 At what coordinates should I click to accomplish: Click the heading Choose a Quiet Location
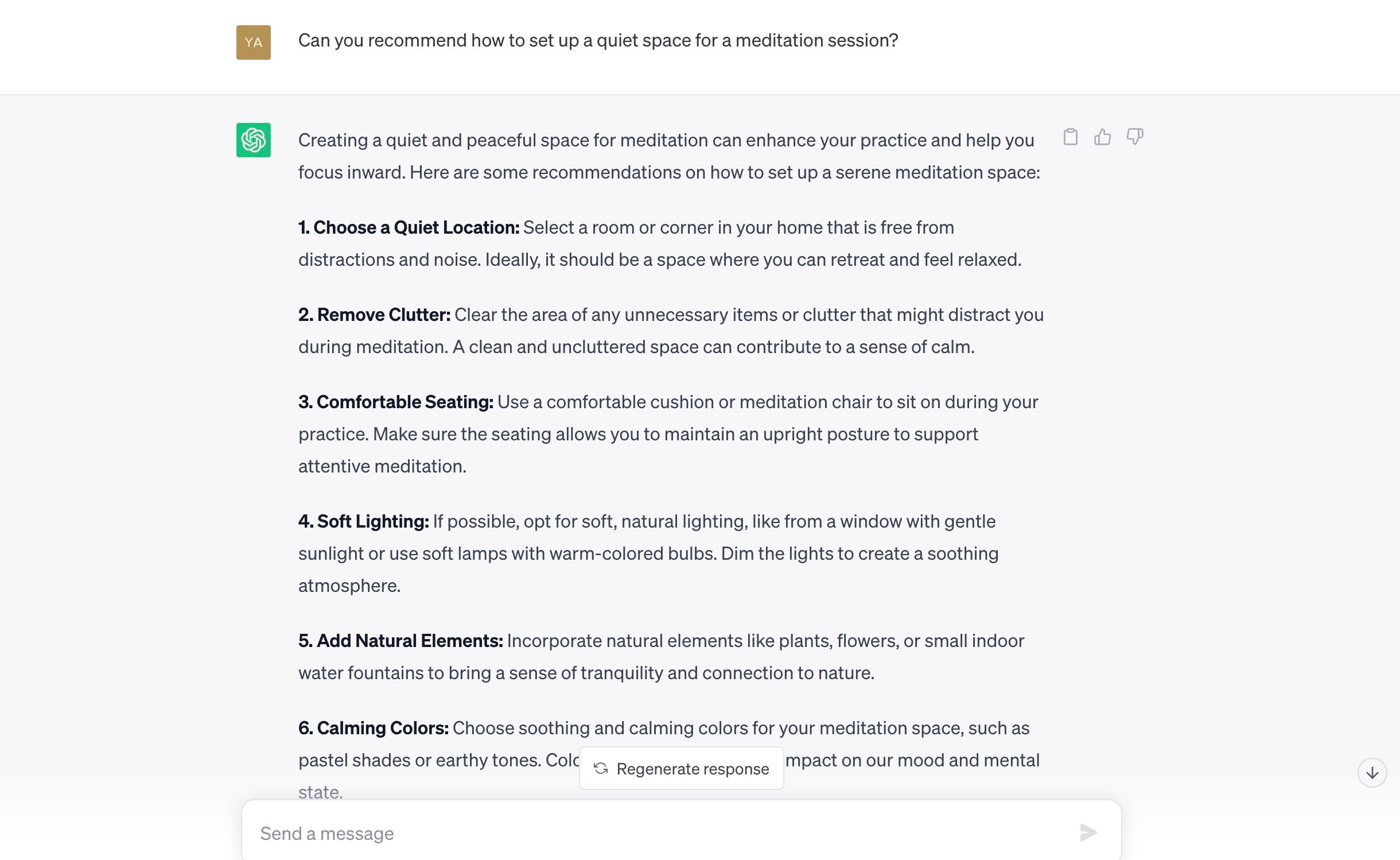coord(407,227)
